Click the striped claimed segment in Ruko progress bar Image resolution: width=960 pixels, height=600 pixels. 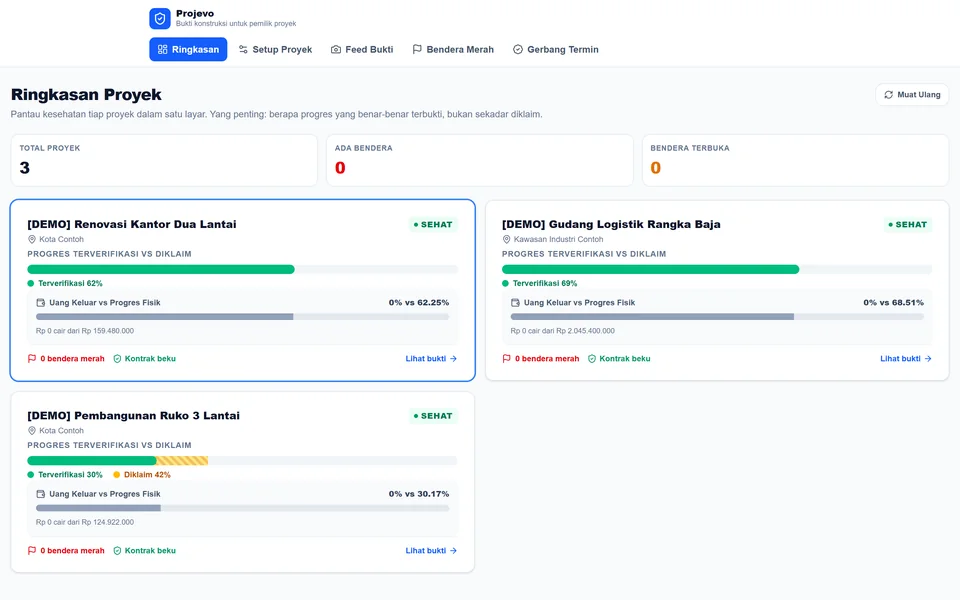tap(182, 460)
